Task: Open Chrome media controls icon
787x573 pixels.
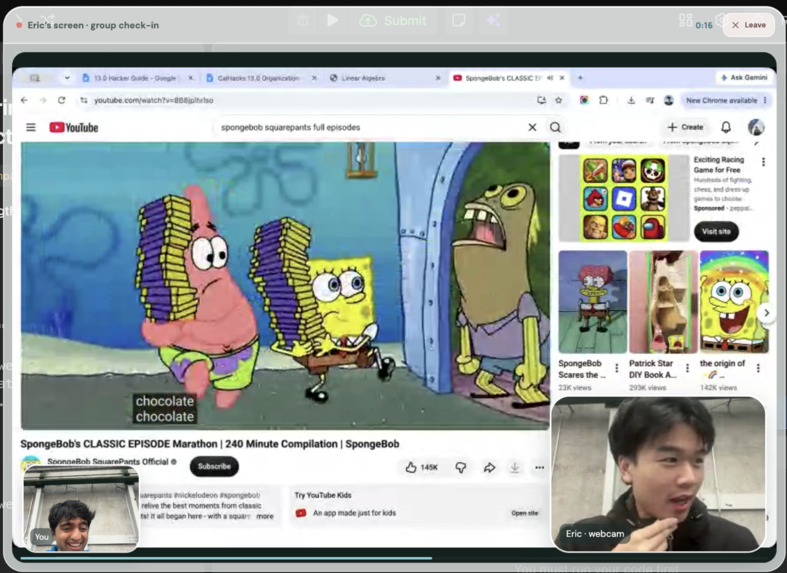Action: 650,100
